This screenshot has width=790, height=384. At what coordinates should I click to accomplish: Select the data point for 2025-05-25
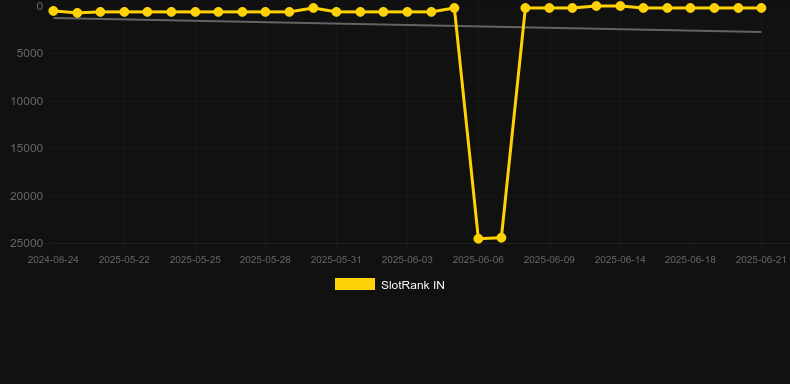click(195, 12)
